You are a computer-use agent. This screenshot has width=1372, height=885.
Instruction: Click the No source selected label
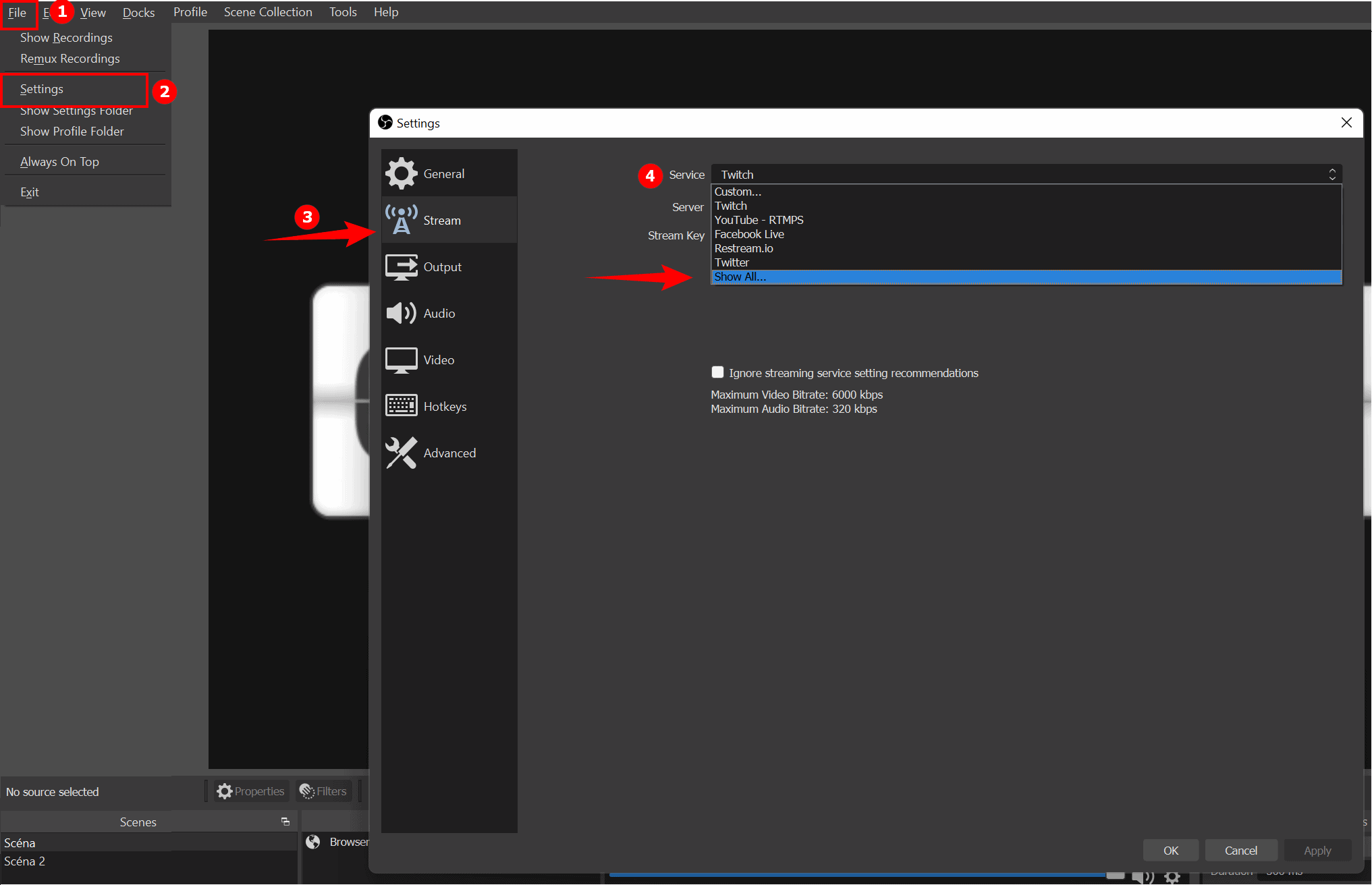coord(53,792)
